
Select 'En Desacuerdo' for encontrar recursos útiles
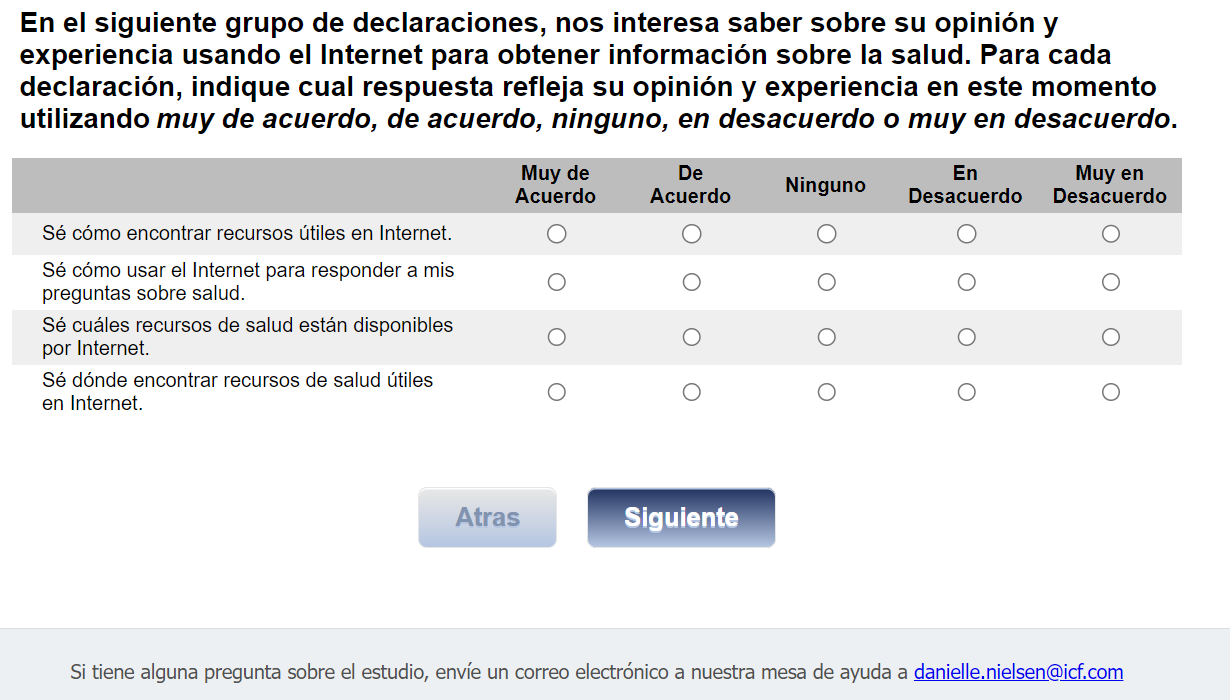coord(966,234)
